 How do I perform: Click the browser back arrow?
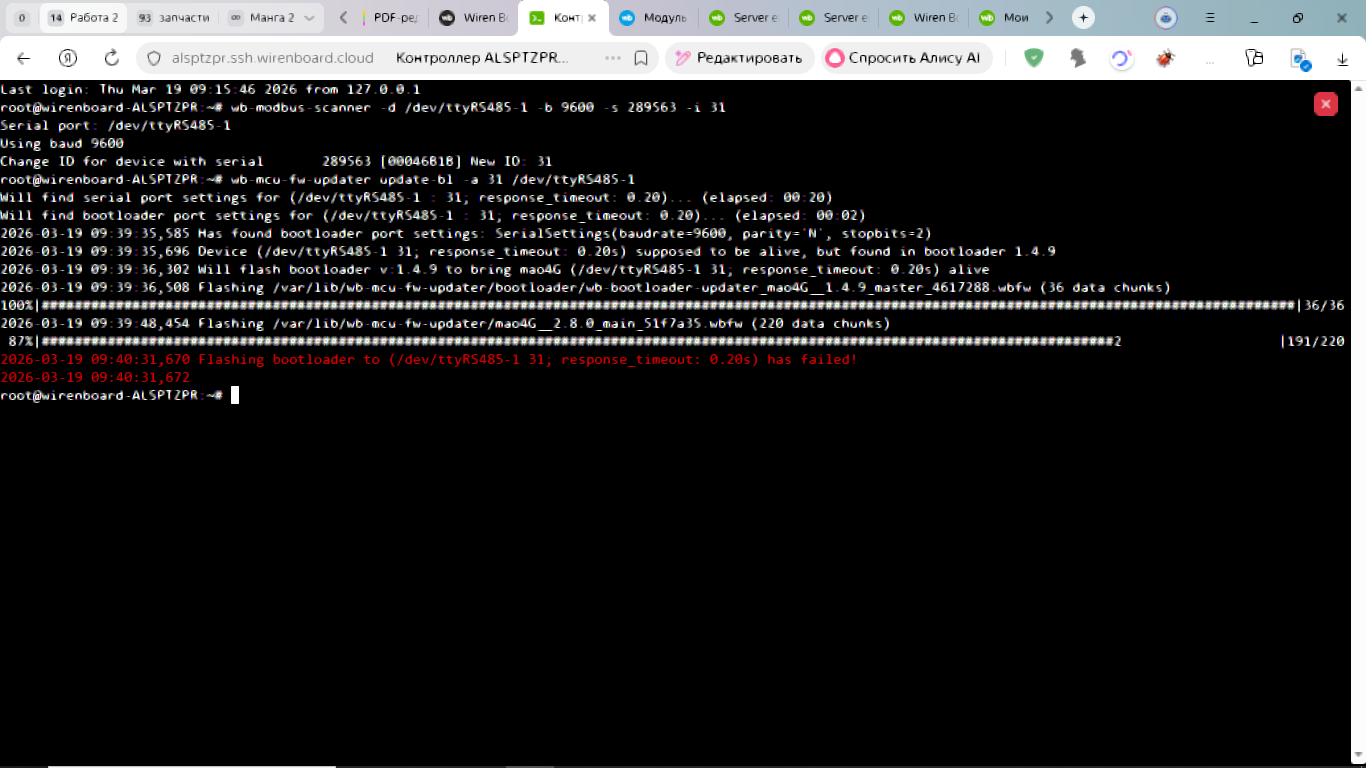coord(24,58)
